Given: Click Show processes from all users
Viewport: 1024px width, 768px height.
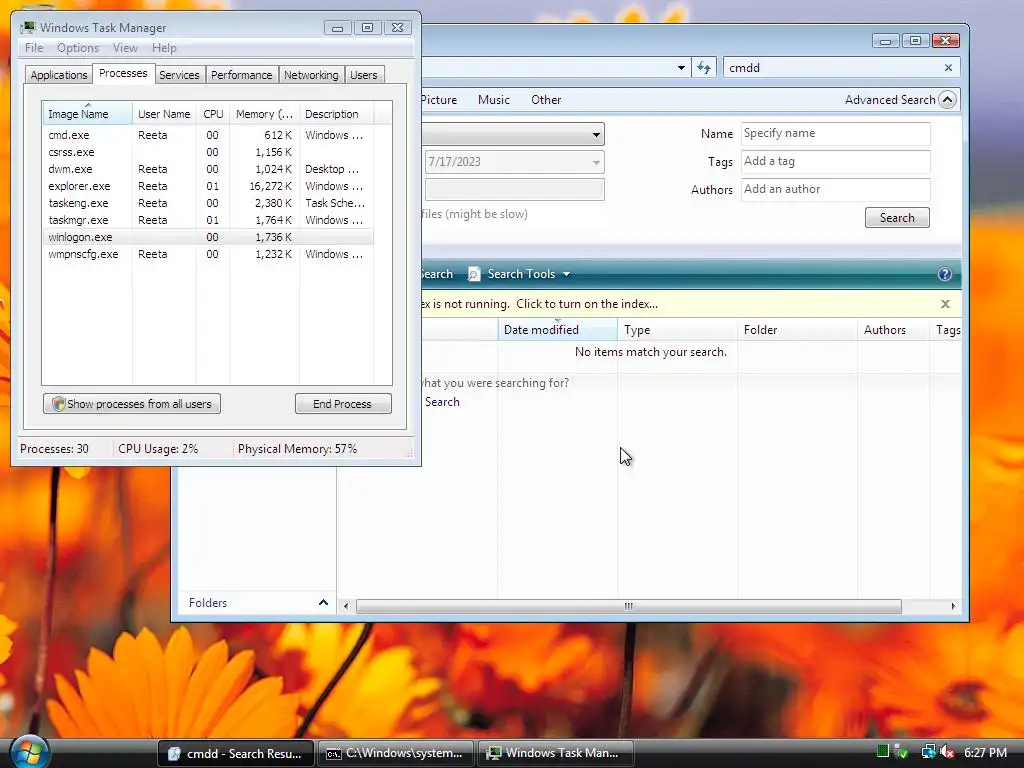Looking at the screenshot, I should [x=132, y=404].
